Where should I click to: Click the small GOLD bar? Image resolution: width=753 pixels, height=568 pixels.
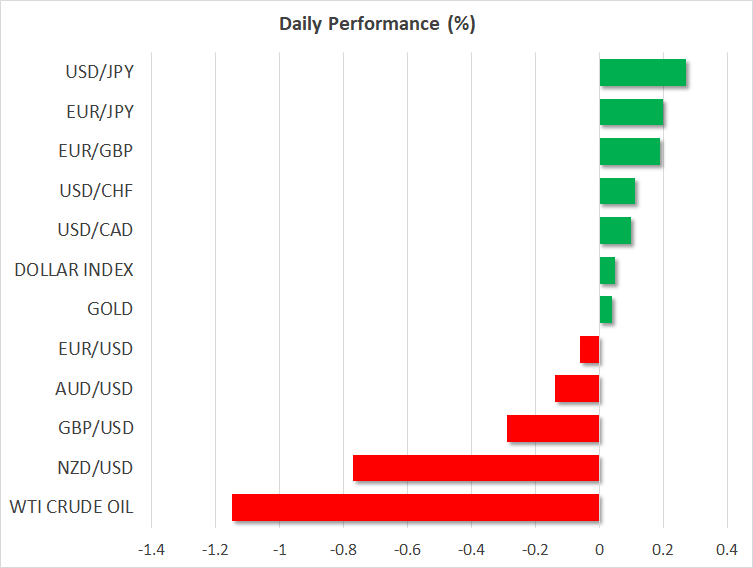[606, 310]
